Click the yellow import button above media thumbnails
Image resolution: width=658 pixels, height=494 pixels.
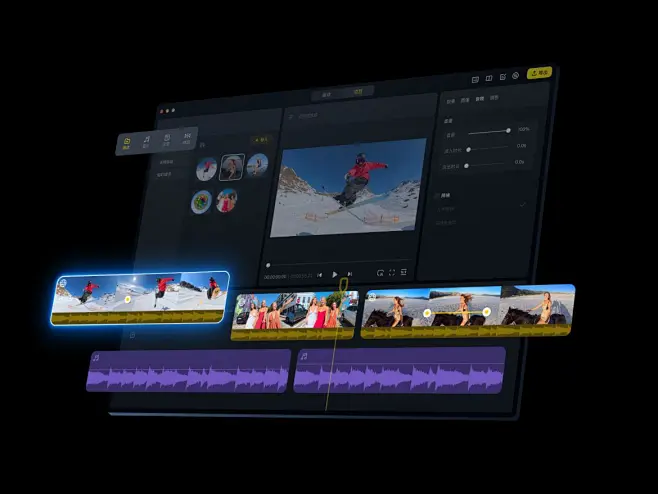[260, 140]
